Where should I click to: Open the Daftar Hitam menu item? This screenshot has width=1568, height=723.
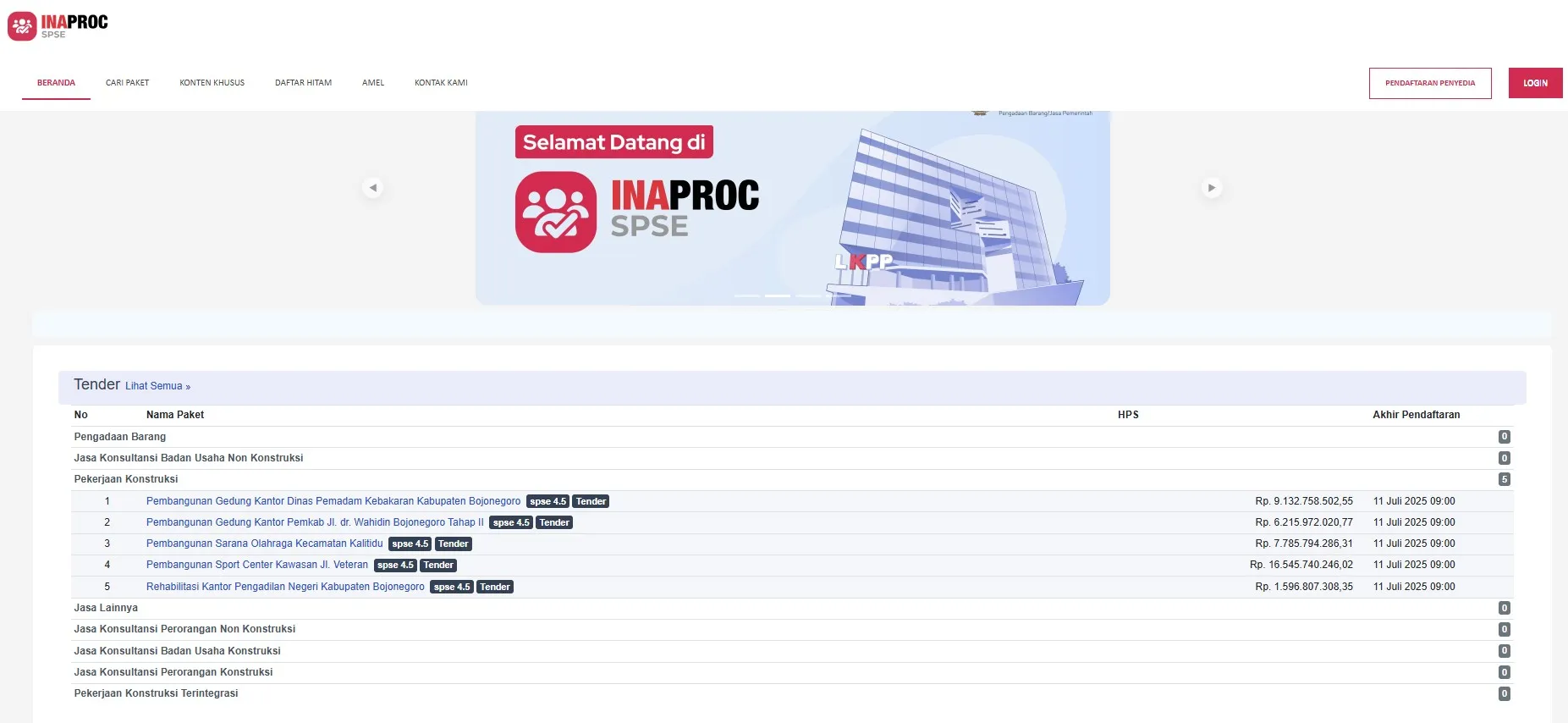coord(303,83)
